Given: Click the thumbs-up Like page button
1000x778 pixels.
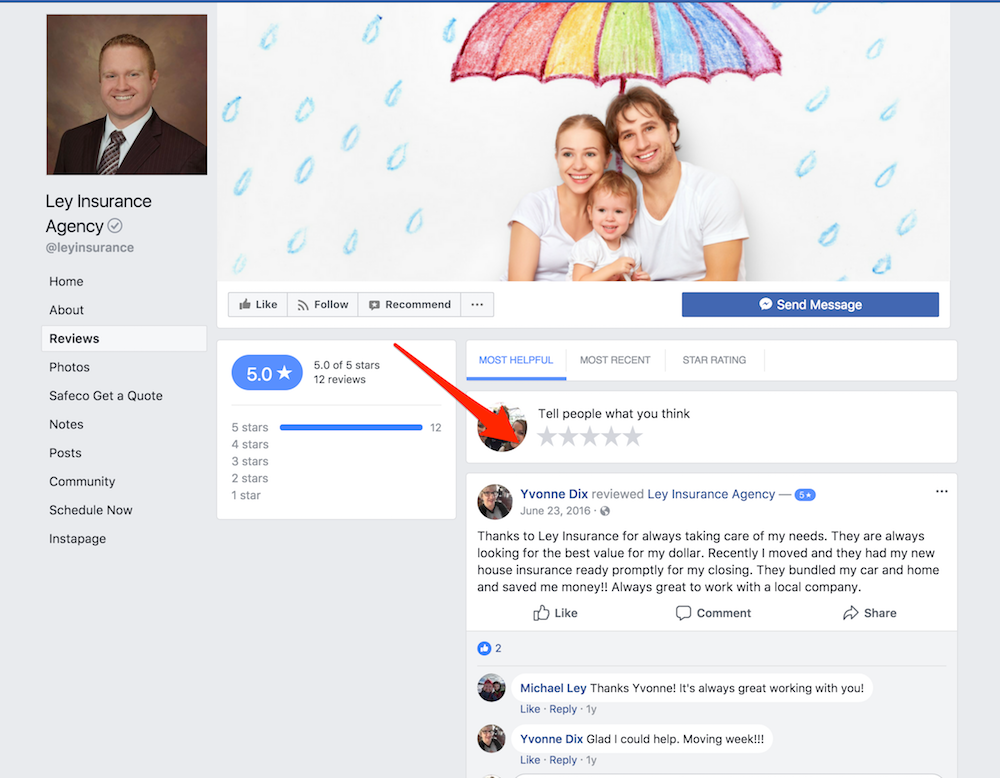Looking at the screenshot, I should pyautogui.click(x=258, y=305).
